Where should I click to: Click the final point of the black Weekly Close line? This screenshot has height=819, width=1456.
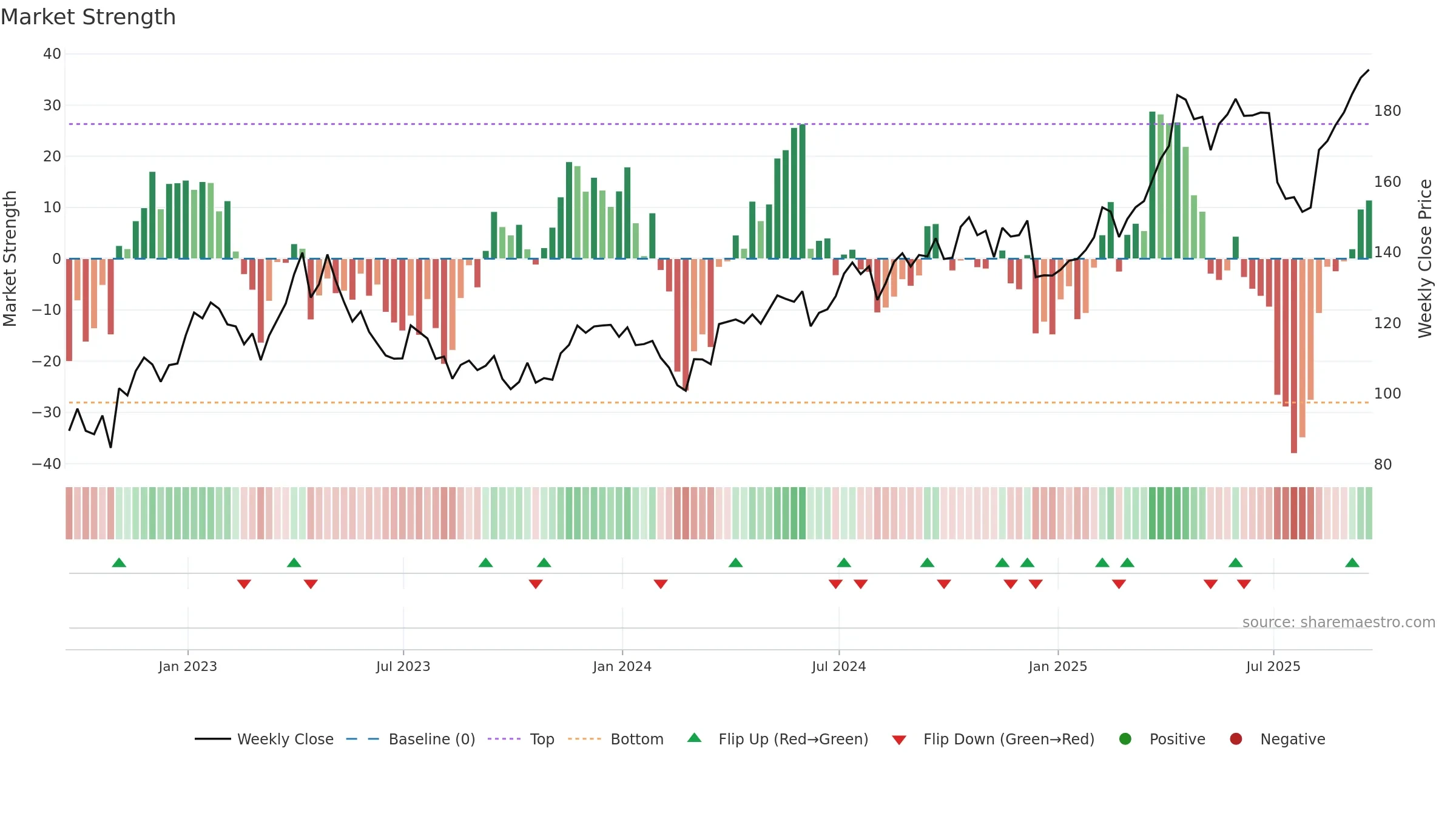click(x=1368, y=70)
